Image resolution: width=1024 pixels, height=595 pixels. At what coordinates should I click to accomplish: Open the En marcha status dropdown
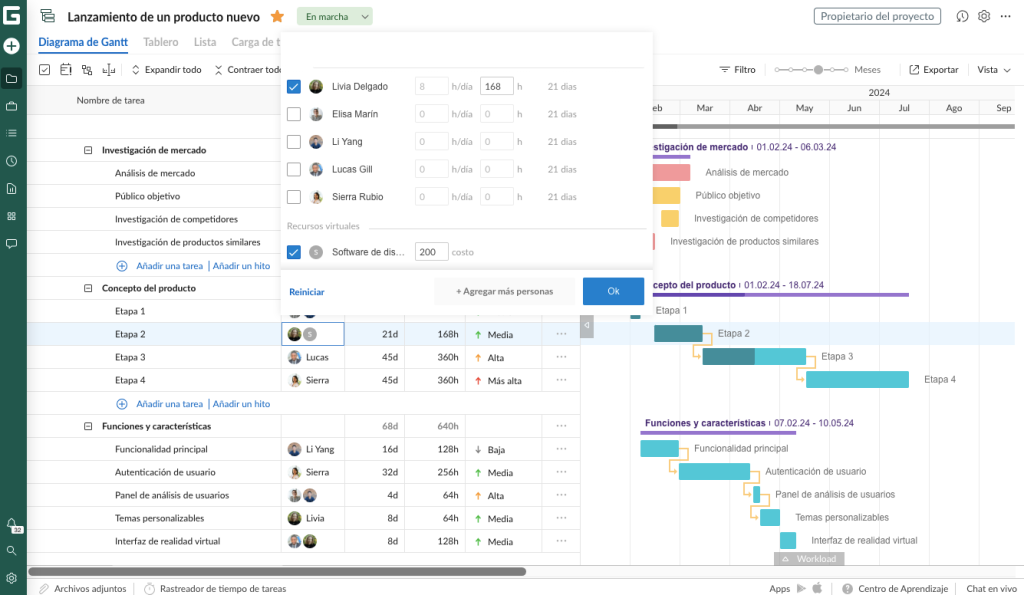(335, 17)
